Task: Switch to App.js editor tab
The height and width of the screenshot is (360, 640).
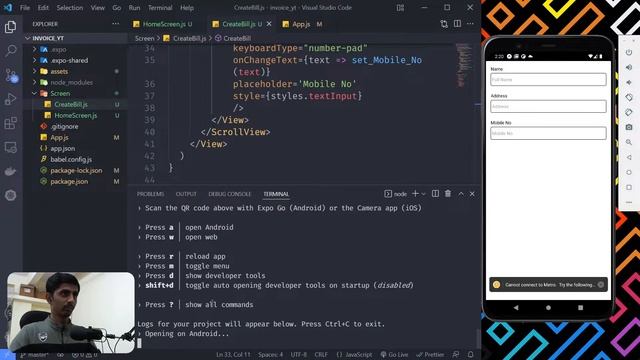Action: click(301, 24)
